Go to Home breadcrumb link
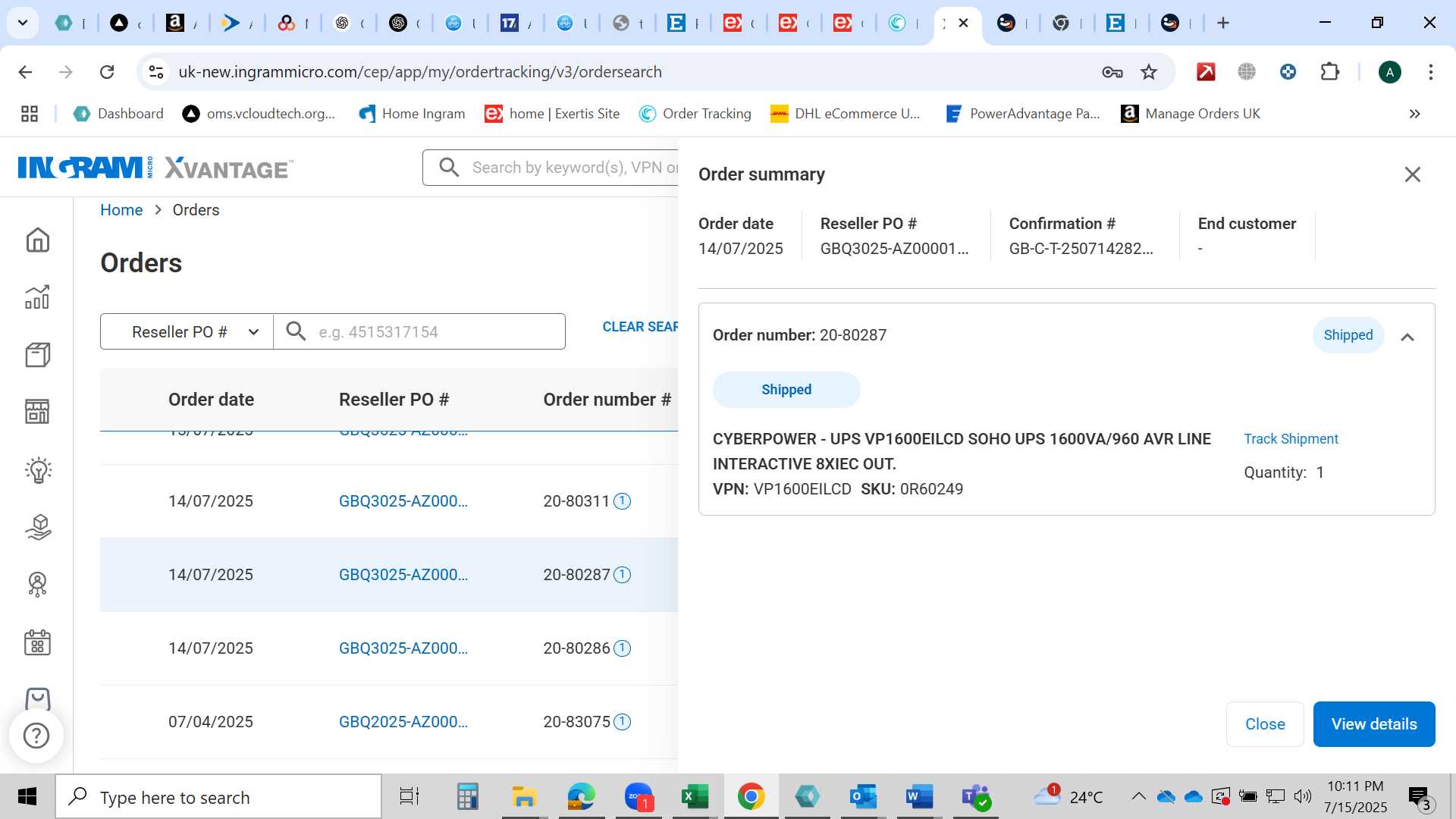Screen dimensions: 1456x819 click(121, 210)
